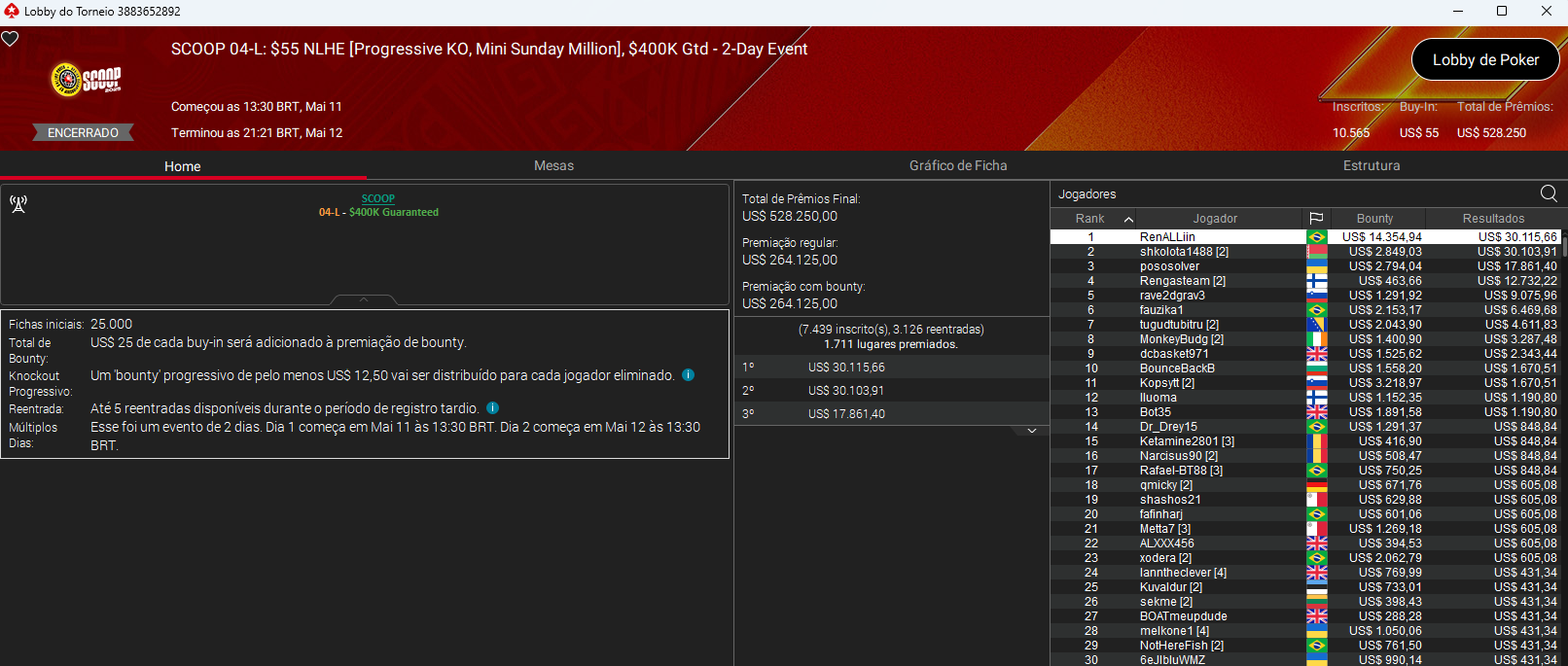Select player Metta7 [3]
The image size is (1568, 666).
pyautogui.click(x=1306, y=529)
